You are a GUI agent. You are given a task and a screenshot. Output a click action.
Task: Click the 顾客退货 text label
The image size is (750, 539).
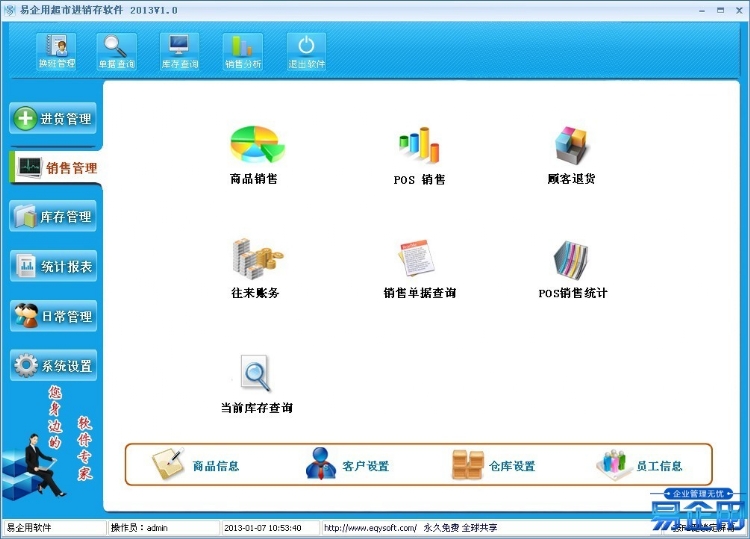point(572,179)
